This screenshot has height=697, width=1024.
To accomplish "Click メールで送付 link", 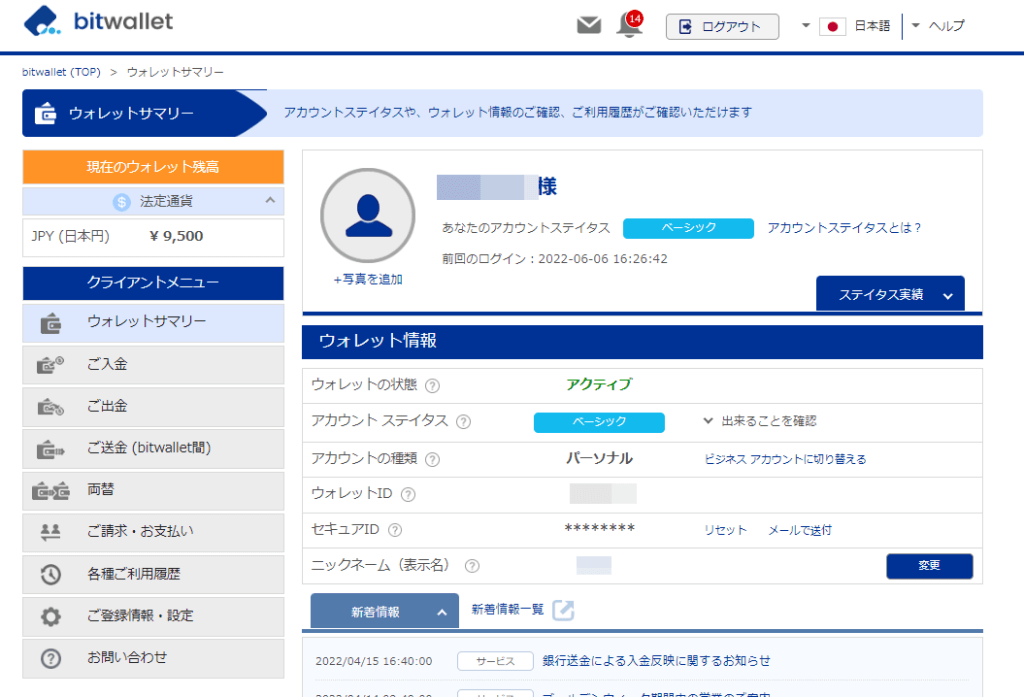I will [x=800, y=530].
